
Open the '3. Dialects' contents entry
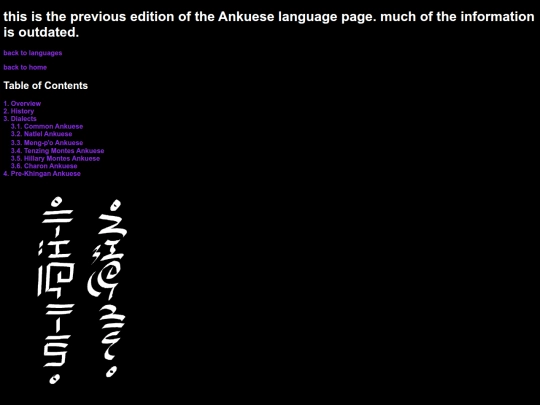[x=20, y=119]
